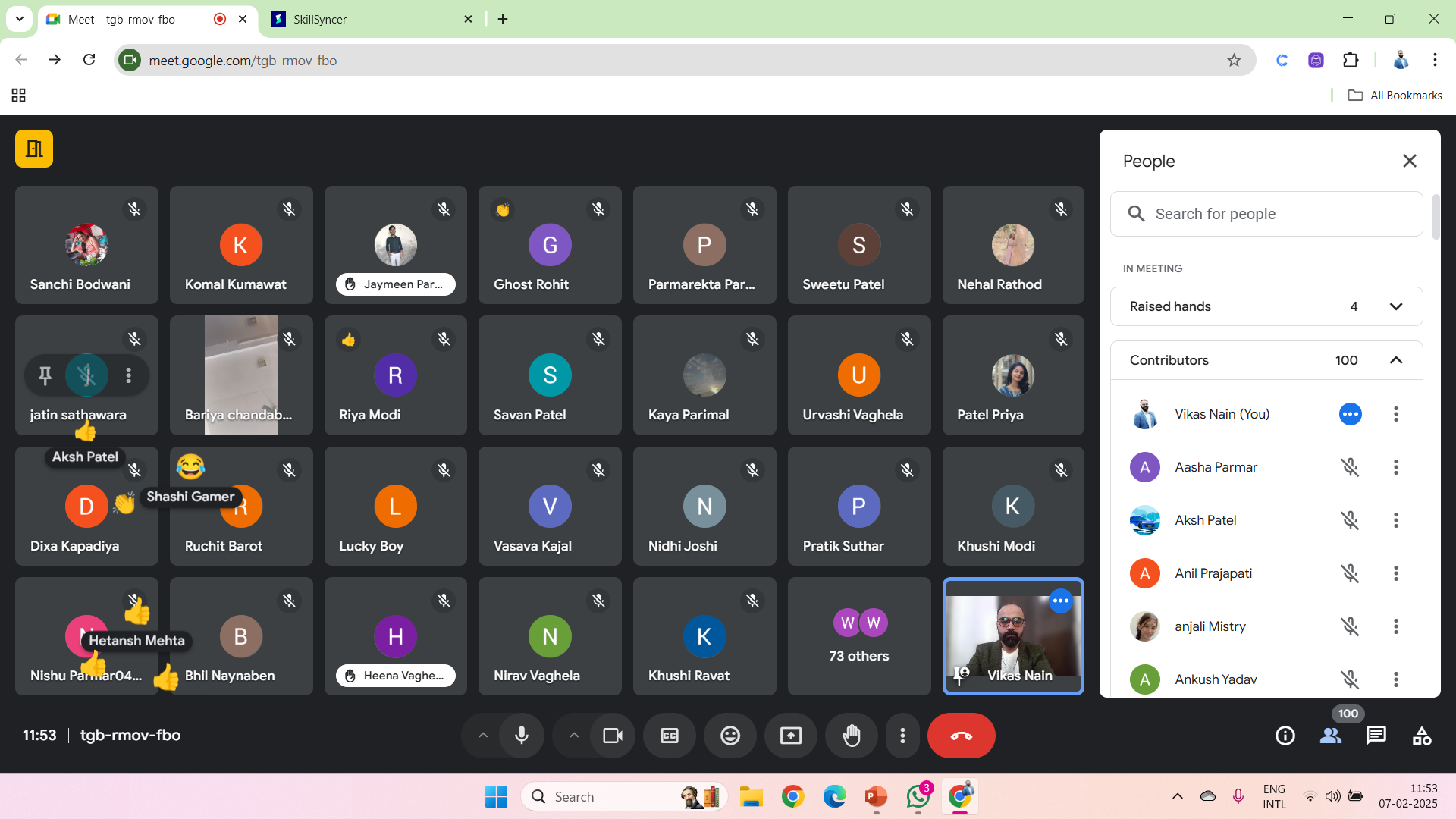1456x819 pixels.
Task: Toggle the camera button
Action: pyautogui.click(x=612, y=736)
